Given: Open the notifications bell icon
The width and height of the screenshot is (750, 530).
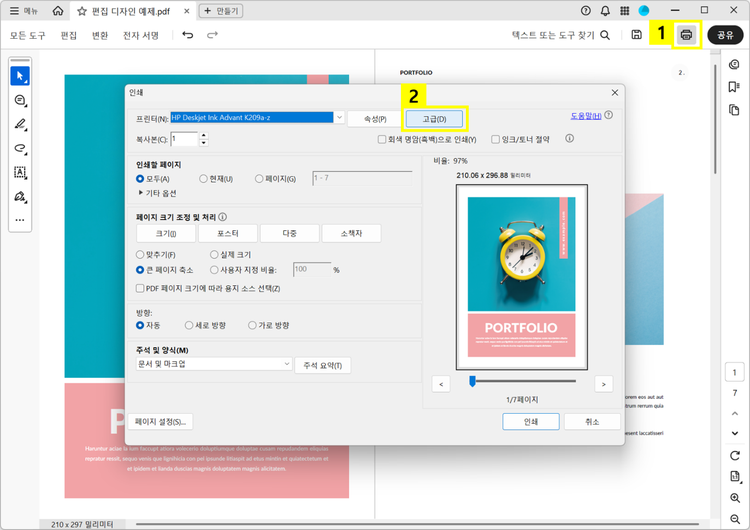Looking at the screenshot, I should tap(605, 11).
